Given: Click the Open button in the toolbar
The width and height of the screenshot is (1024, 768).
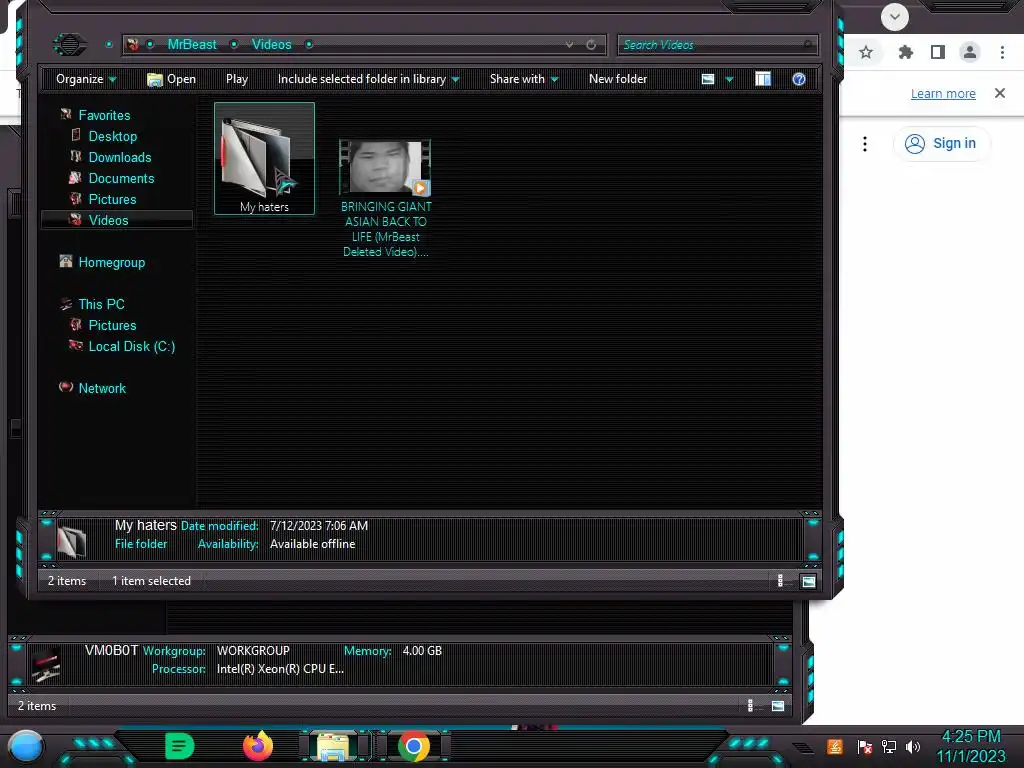Looking at the screenshot, I should click(x=172, y=79).
